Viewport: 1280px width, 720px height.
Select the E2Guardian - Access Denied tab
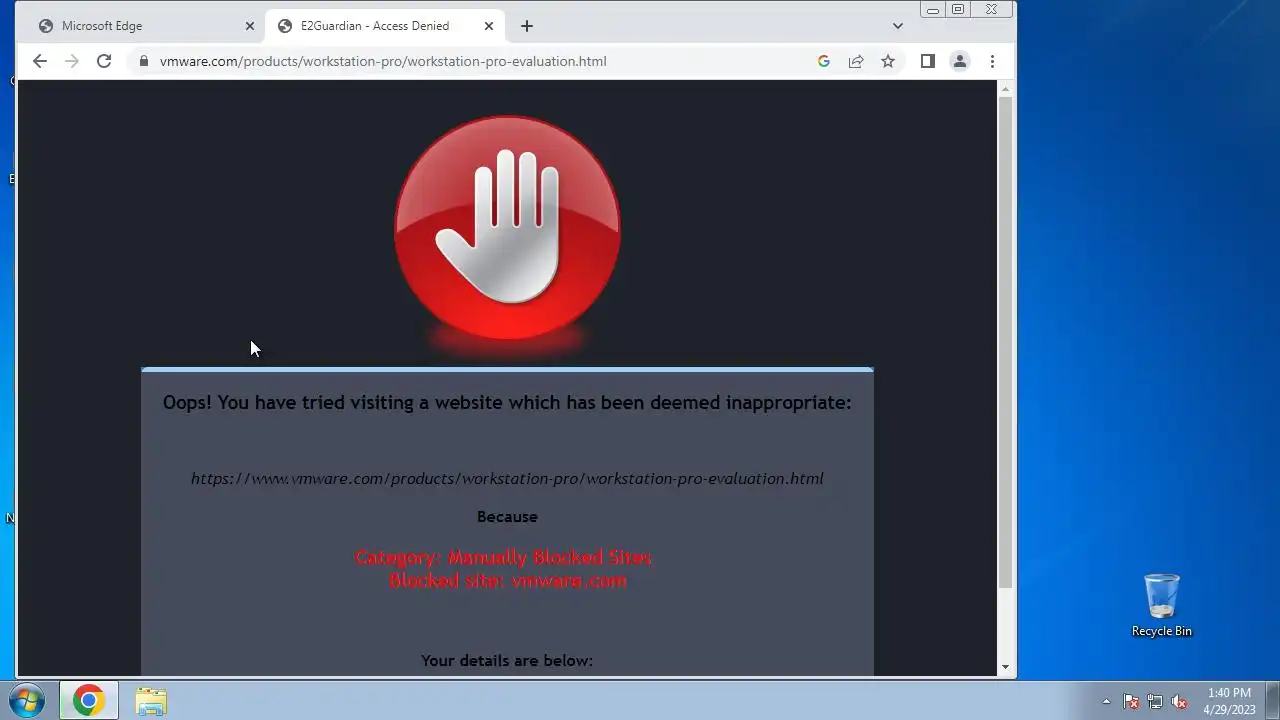384,26
